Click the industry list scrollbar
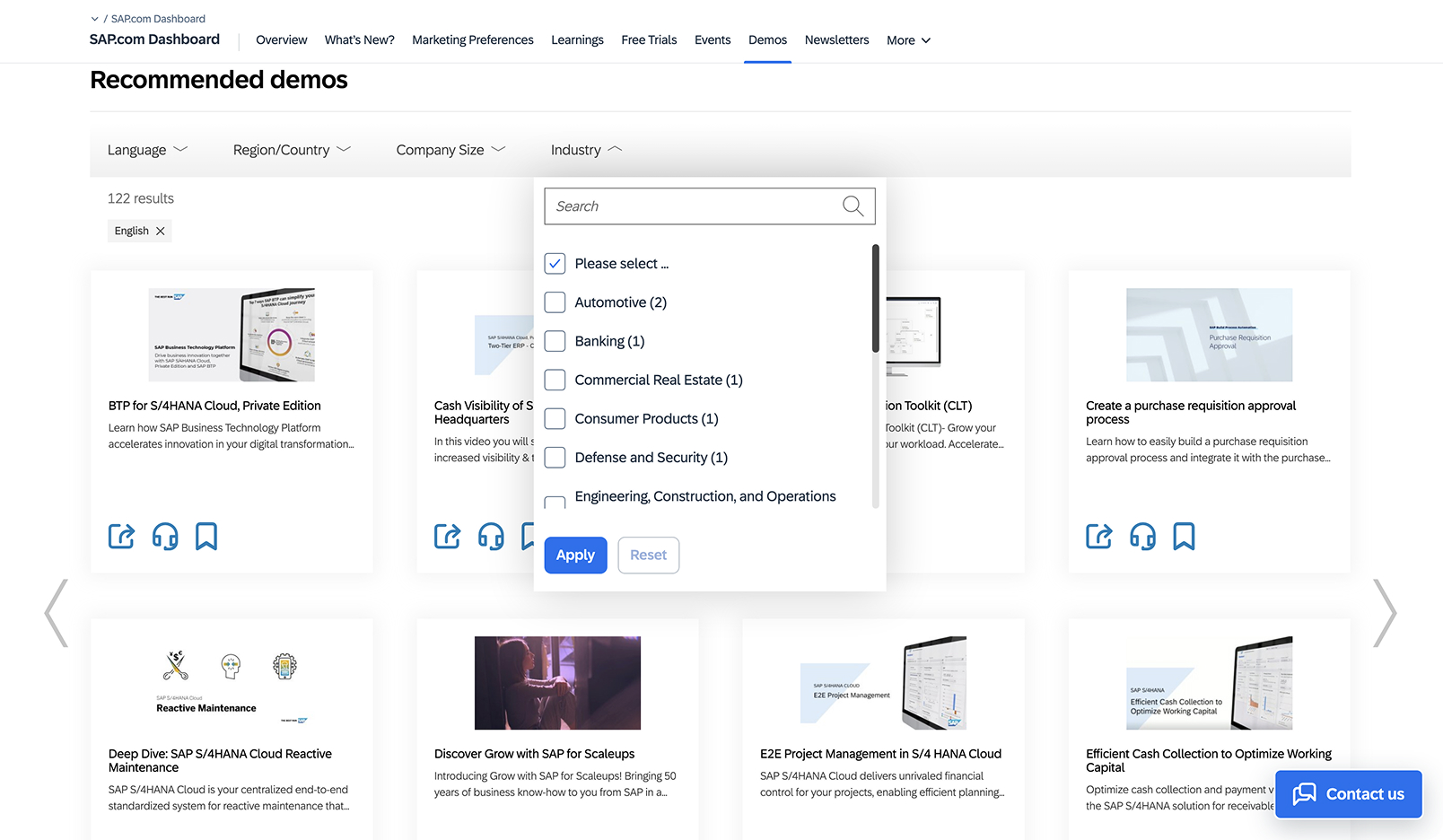Image resolution: width=1443 pixels, height=840 pixels. pyautogui.click(x=875, y=298)
